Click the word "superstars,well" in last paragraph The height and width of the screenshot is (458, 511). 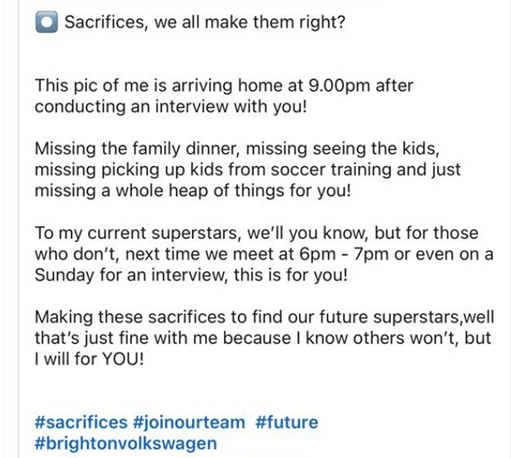point(434,317)
